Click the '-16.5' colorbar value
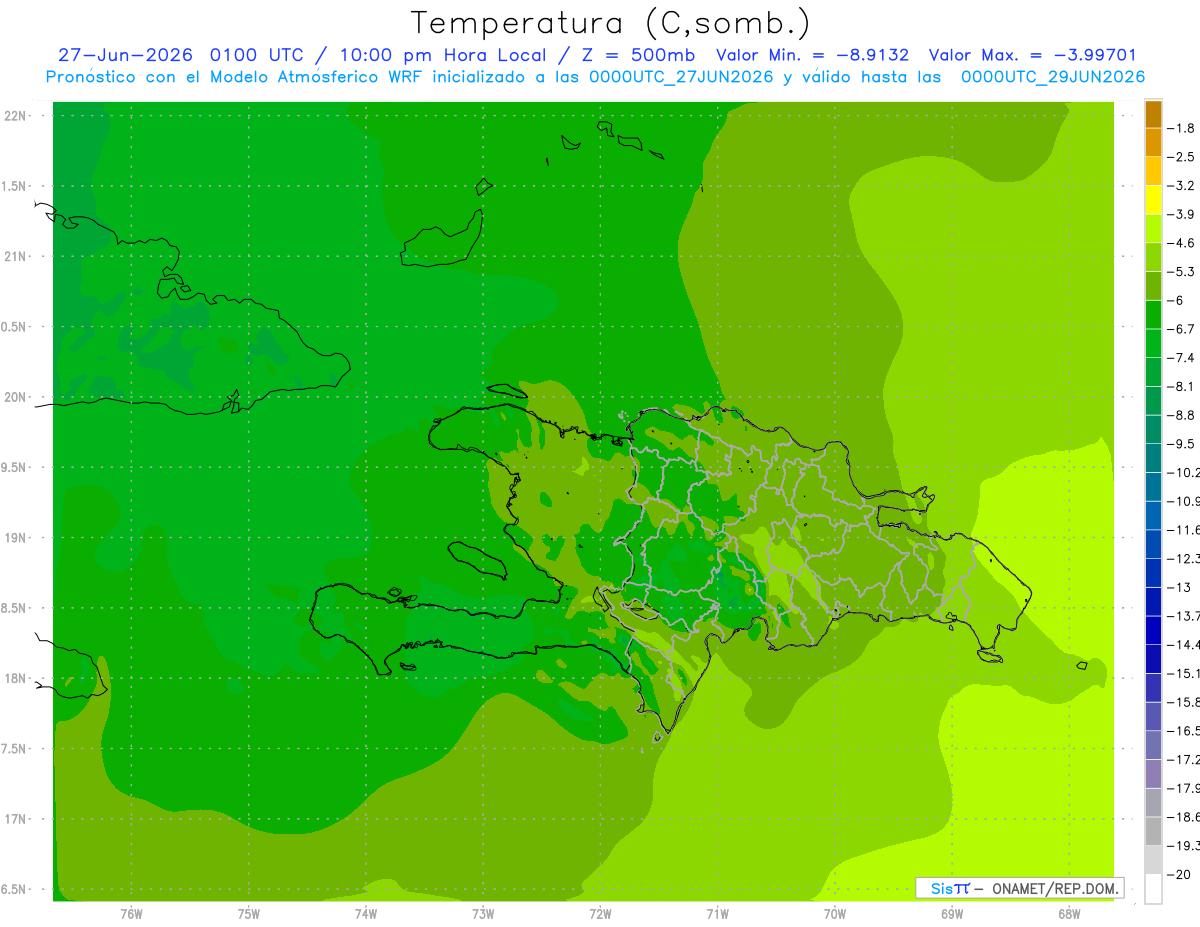The width and height of the screenshot is (1200, 927). pos(1184,731)
